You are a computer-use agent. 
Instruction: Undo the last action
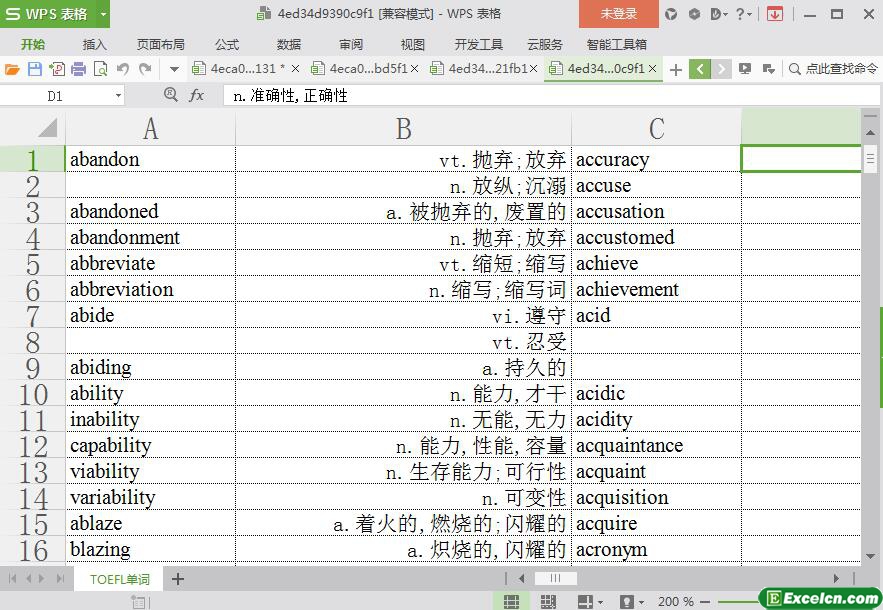(x=123, y=69)
